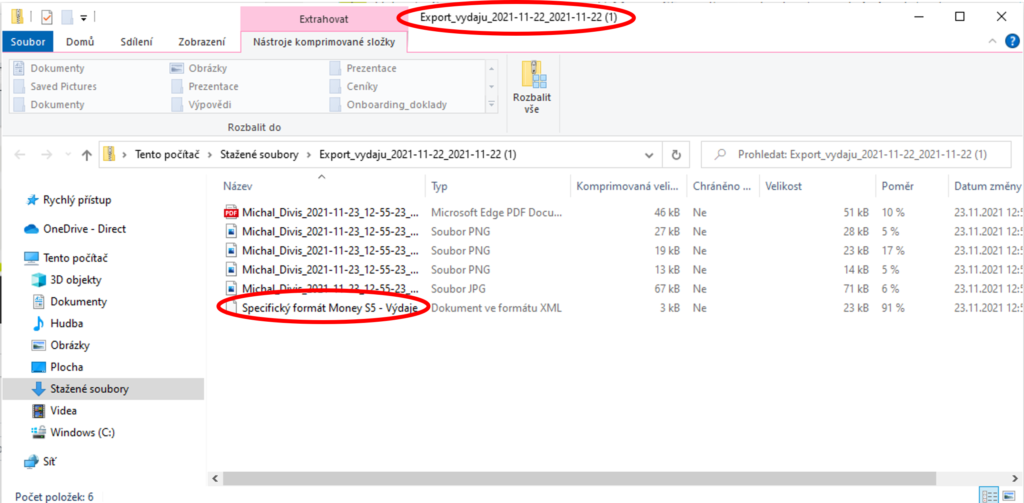Expand the Rozbalit do destinations gallery
Viewport: 1024px width, 503px height.
(492, 104)
